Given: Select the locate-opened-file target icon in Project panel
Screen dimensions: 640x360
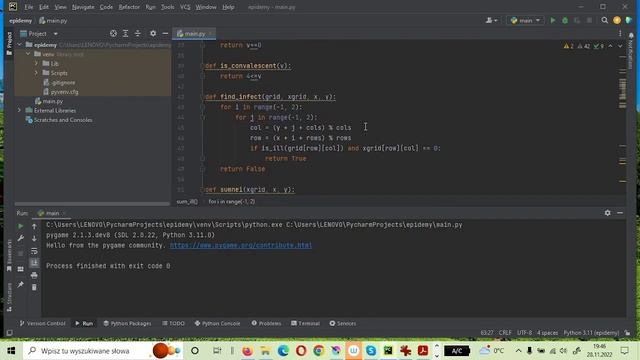Looking at the screenshot, I should click(113, 33).
